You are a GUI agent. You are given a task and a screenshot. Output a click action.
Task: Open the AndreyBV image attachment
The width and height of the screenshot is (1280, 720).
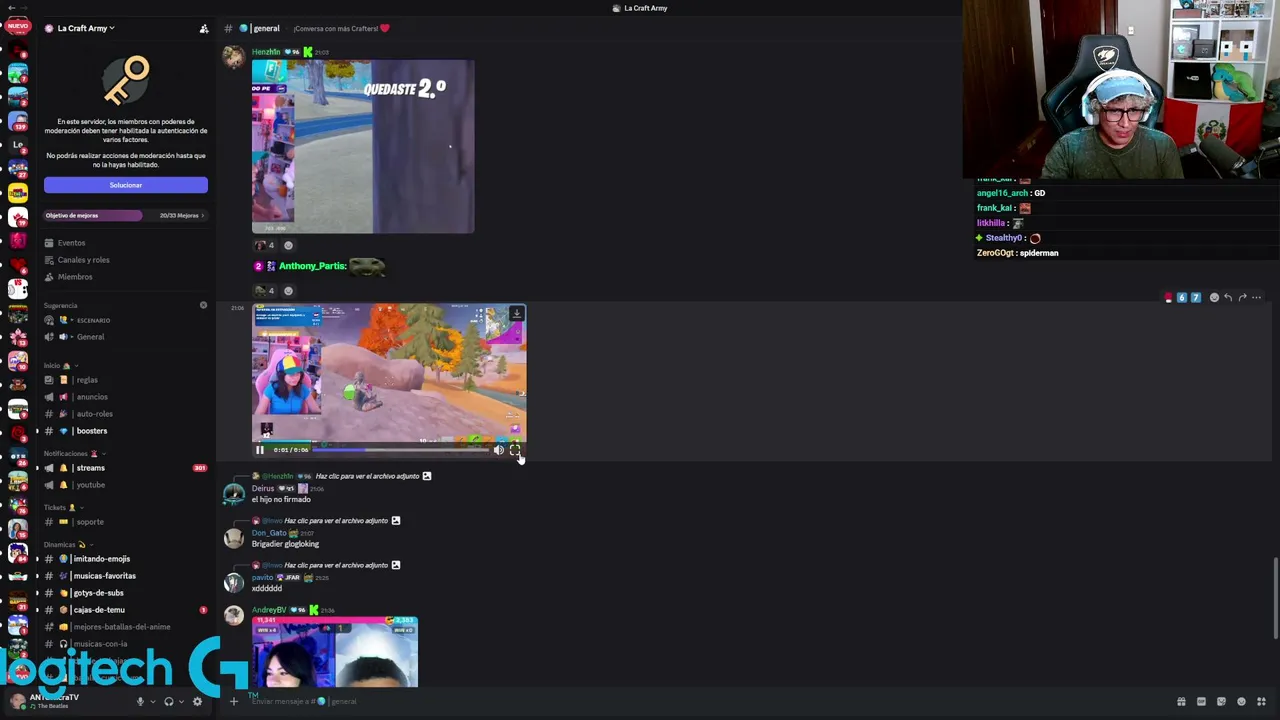[335, 652]
